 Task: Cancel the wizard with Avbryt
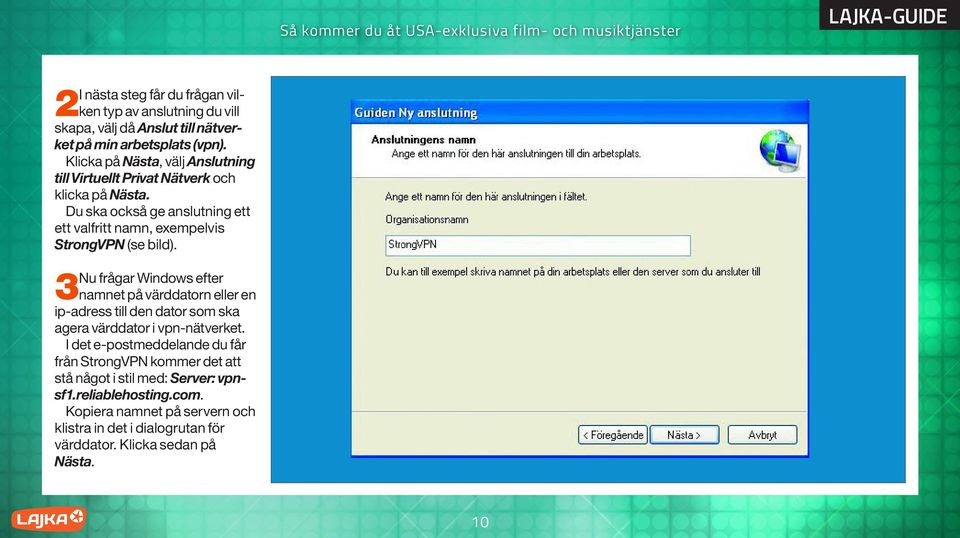[762, 435]
